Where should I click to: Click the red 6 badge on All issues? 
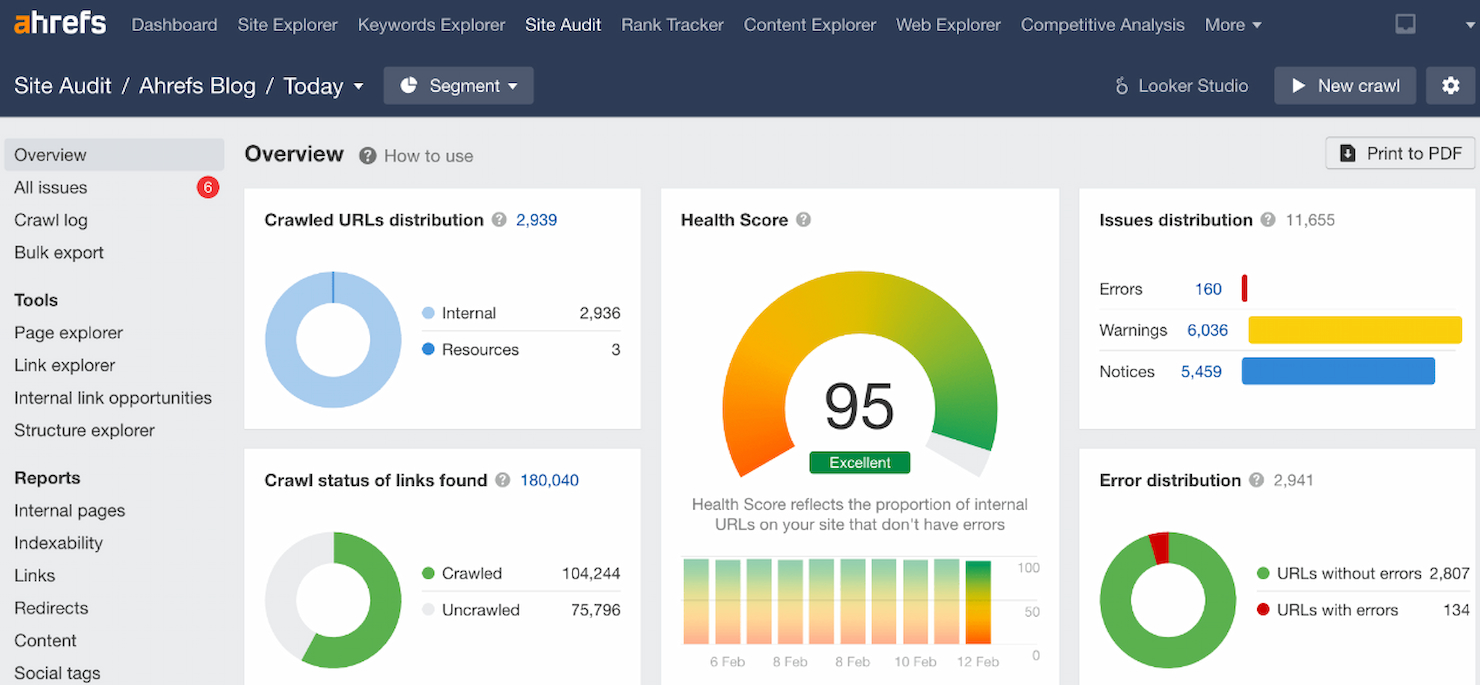[207, 187]
